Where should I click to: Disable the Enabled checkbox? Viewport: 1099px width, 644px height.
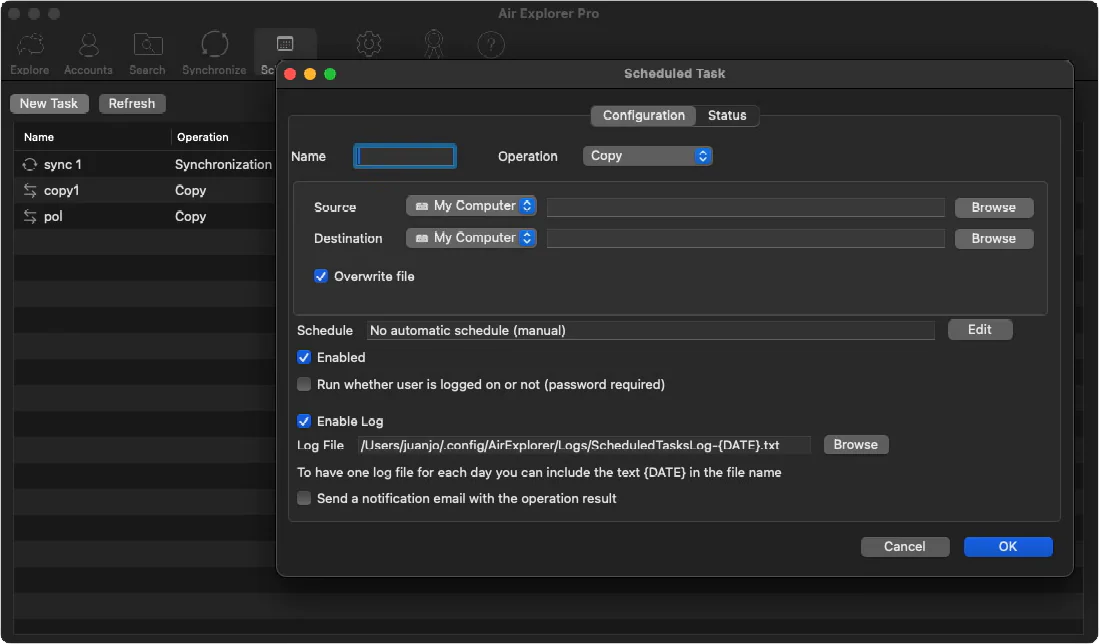[x=304, y=357]
